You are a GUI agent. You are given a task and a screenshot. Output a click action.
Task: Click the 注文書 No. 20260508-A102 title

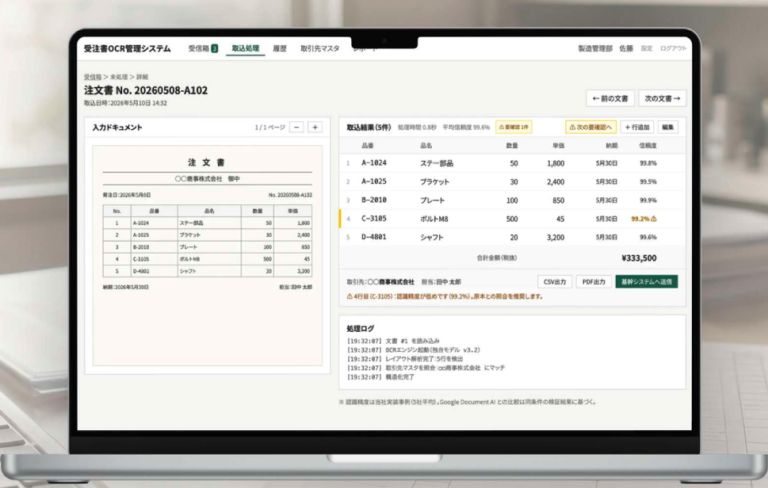(145, 90)
